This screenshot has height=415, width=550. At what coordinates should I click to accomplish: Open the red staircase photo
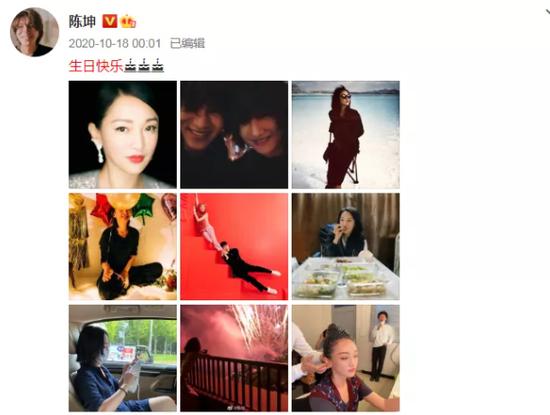(234, 246)
